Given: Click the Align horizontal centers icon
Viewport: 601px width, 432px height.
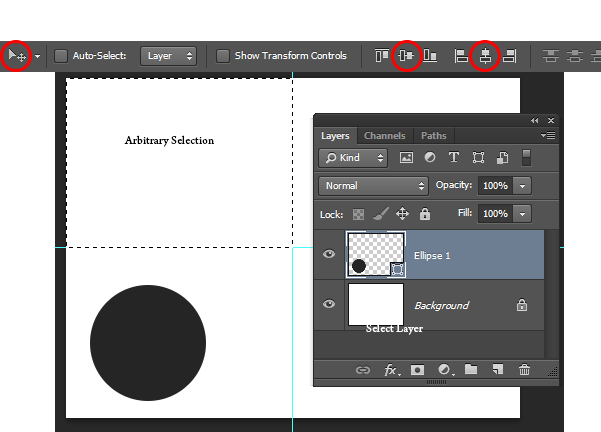Looking at the screenshot, I should pos(485,56).
